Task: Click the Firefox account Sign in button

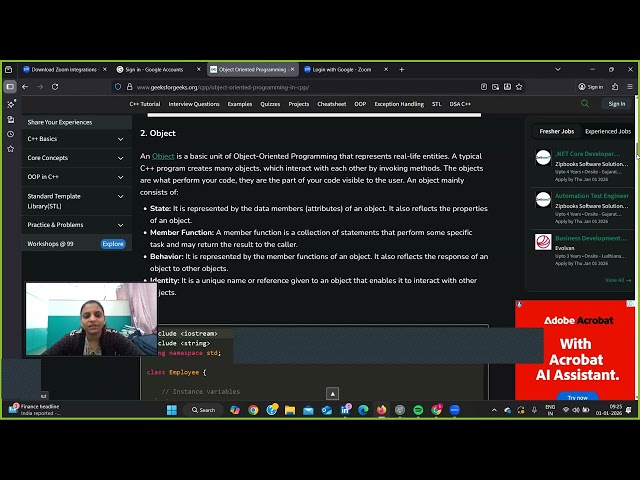Action: tap(591, 87)
